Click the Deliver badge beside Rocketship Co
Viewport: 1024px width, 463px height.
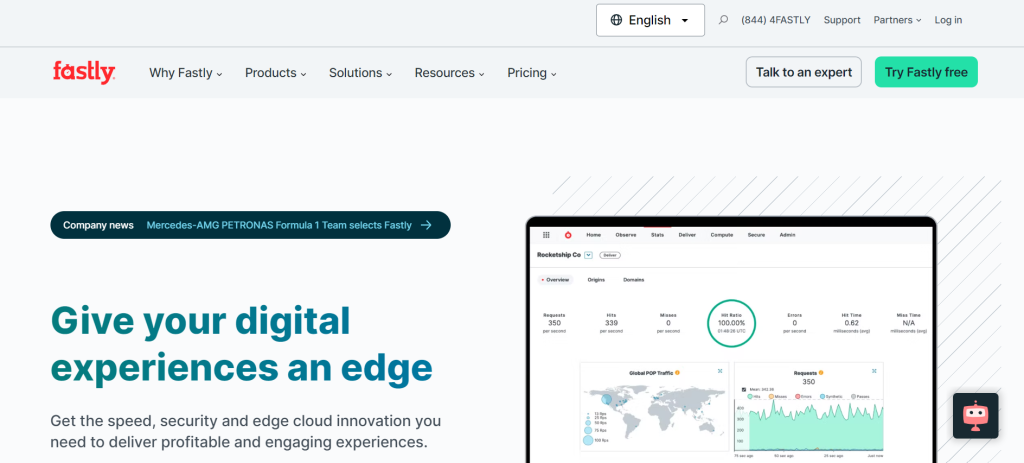(x=610, y=255)
